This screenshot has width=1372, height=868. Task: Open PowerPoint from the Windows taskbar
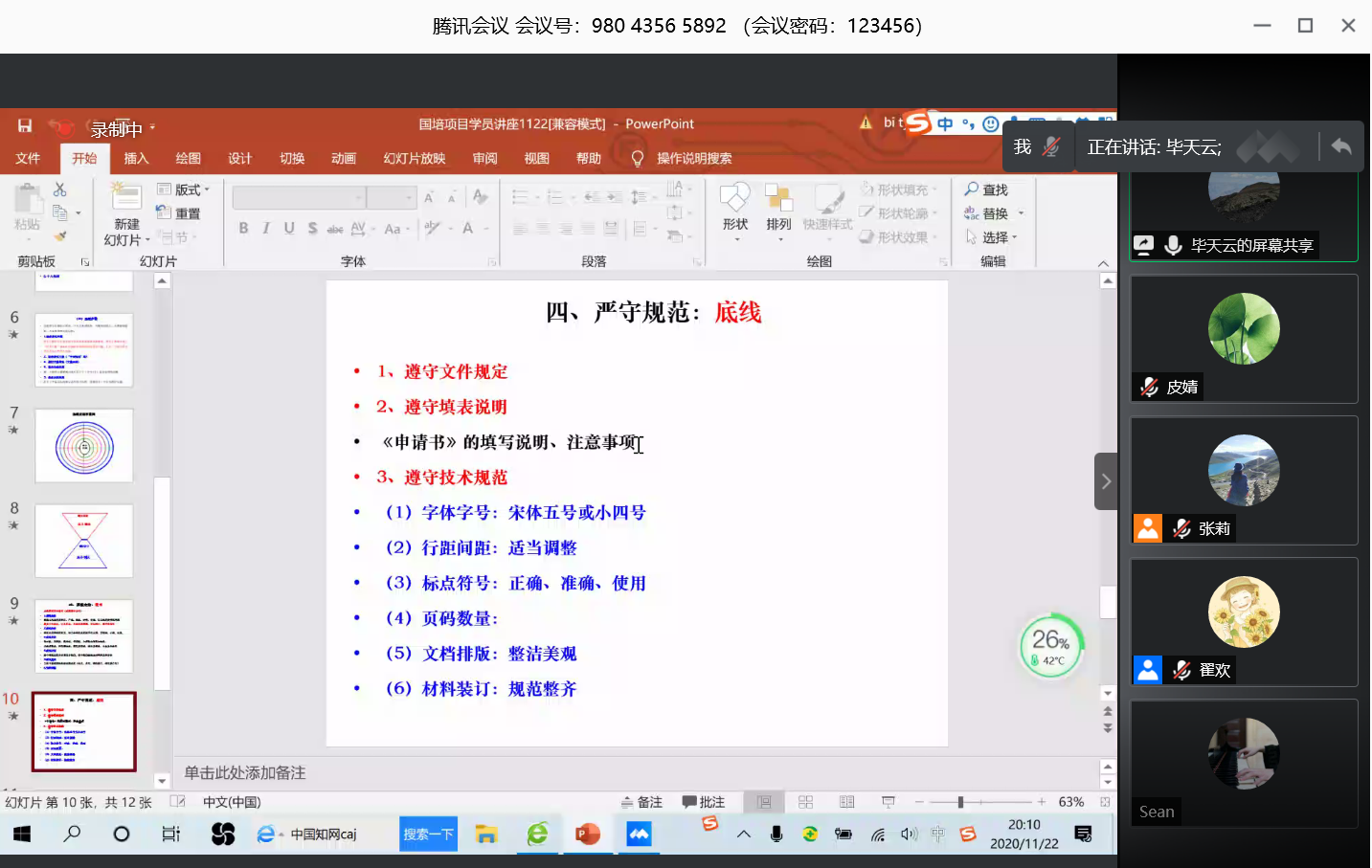587,835
